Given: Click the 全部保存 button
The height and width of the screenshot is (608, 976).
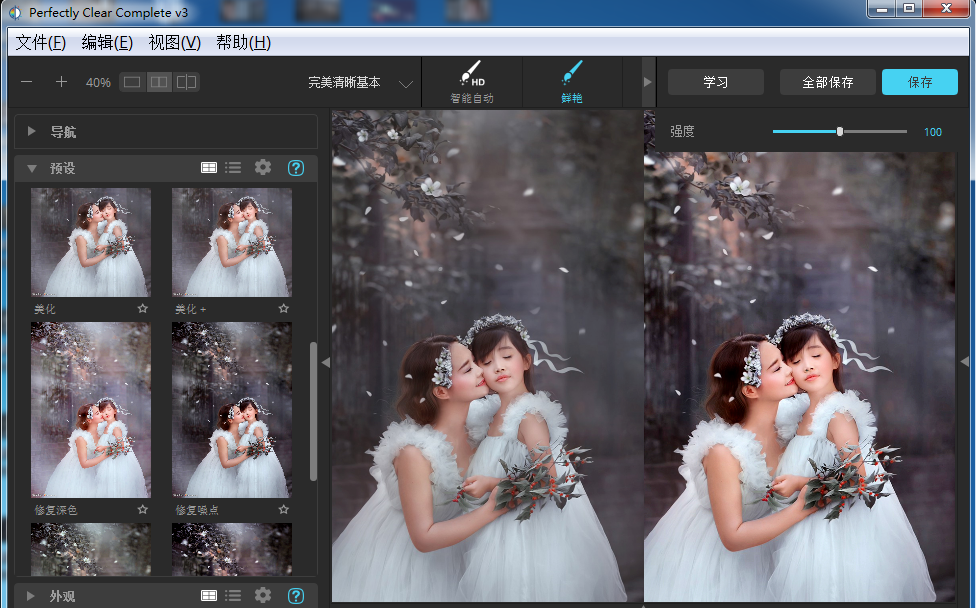Looking at the screenshot, I should 828,82.
